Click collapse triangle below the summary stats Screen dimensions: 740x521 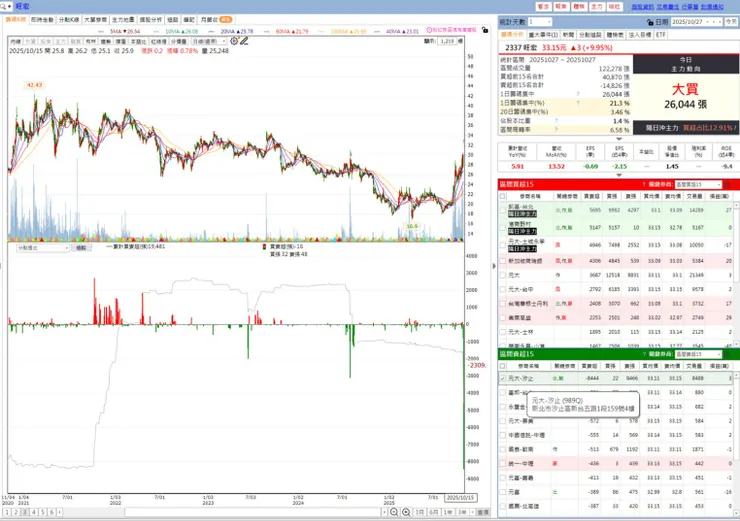click(x=619, y=139)
